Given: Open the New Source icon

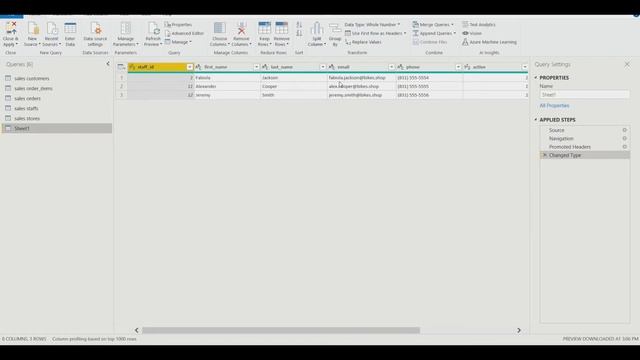Looking at the screenshot, I should (33, 28).
